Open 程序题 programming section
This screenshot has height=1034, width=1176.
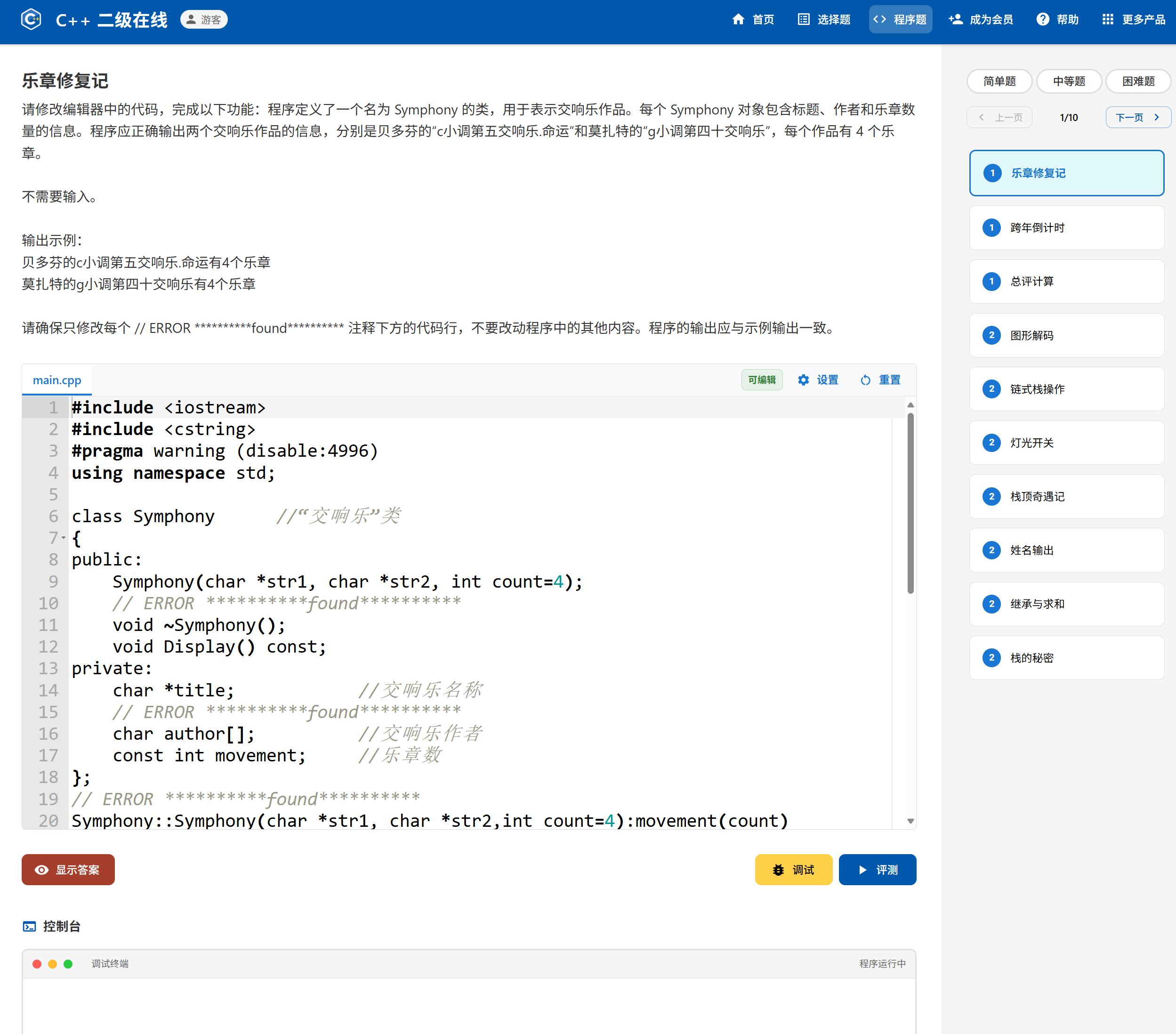[x=900, y=20]
